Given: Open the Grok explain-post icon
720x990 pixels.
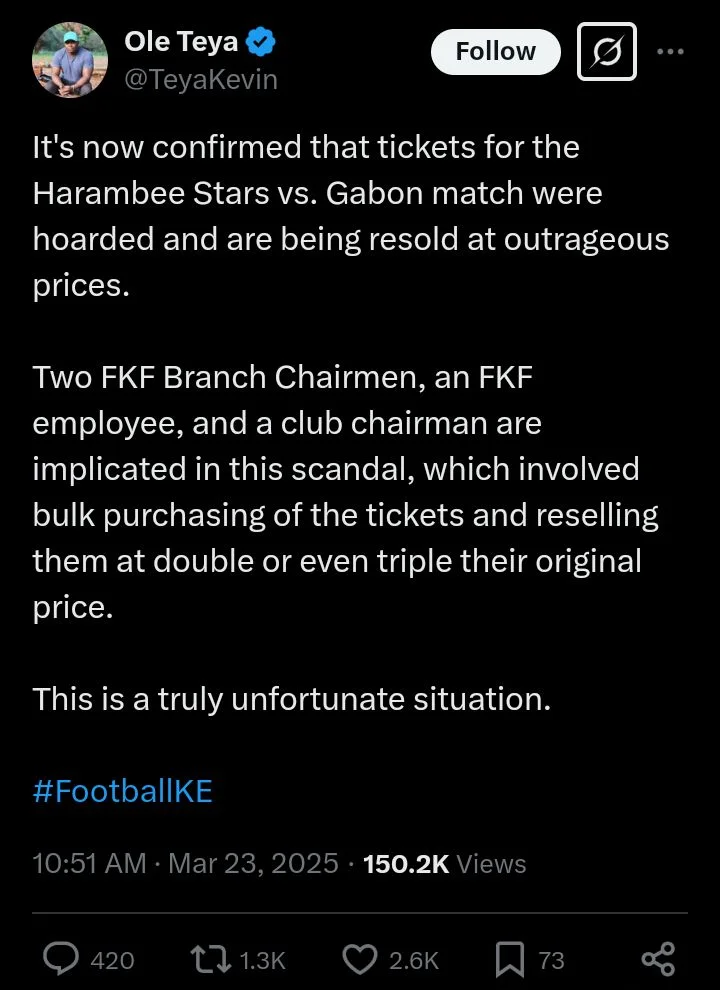Looking at the screenshot, I should coord(607,51).
